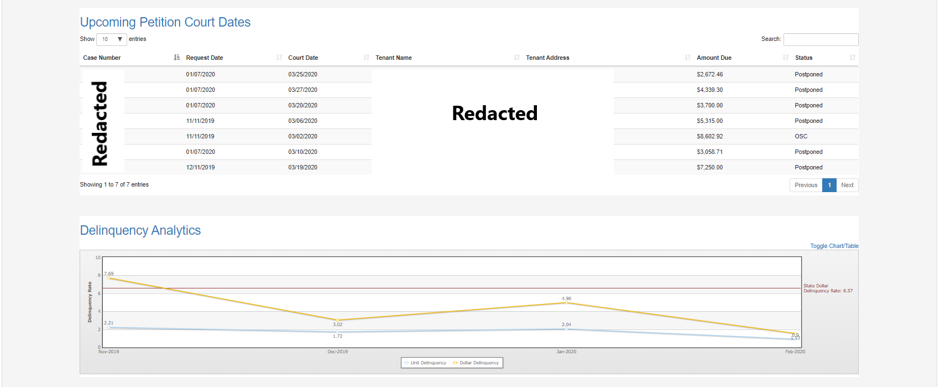Sort table by Tenant Name icon
The height and width of the screenshot is (387, 940).
(x=517, y=58)
